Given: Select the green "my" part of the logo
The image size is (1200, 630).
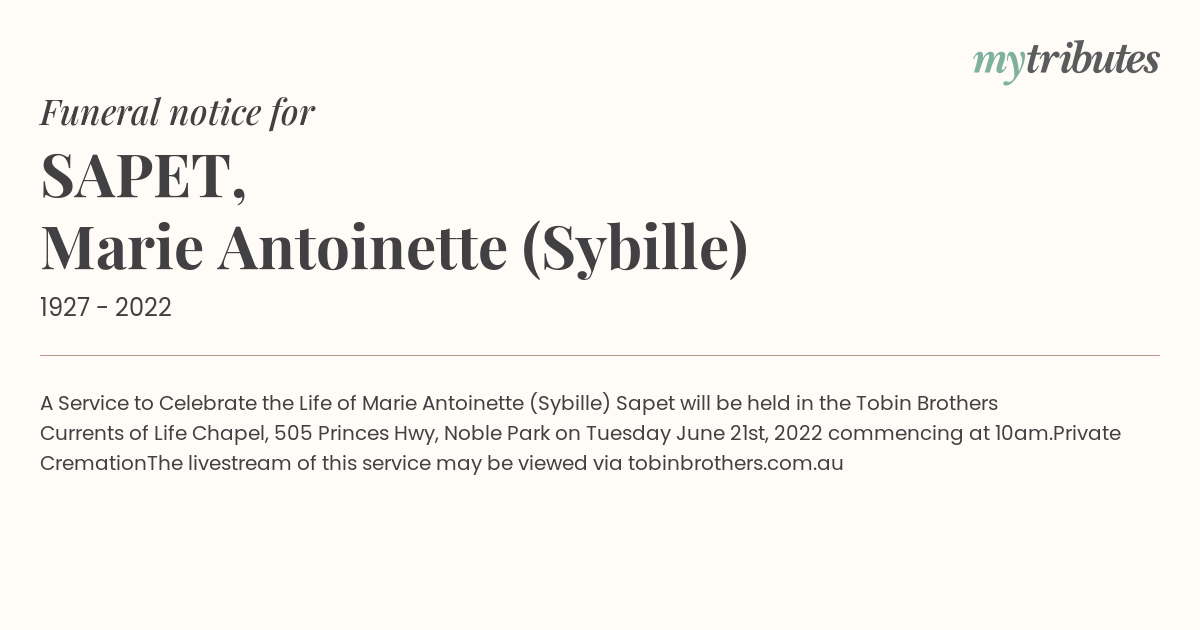Looking at the screenshot, I should [999, 65].
